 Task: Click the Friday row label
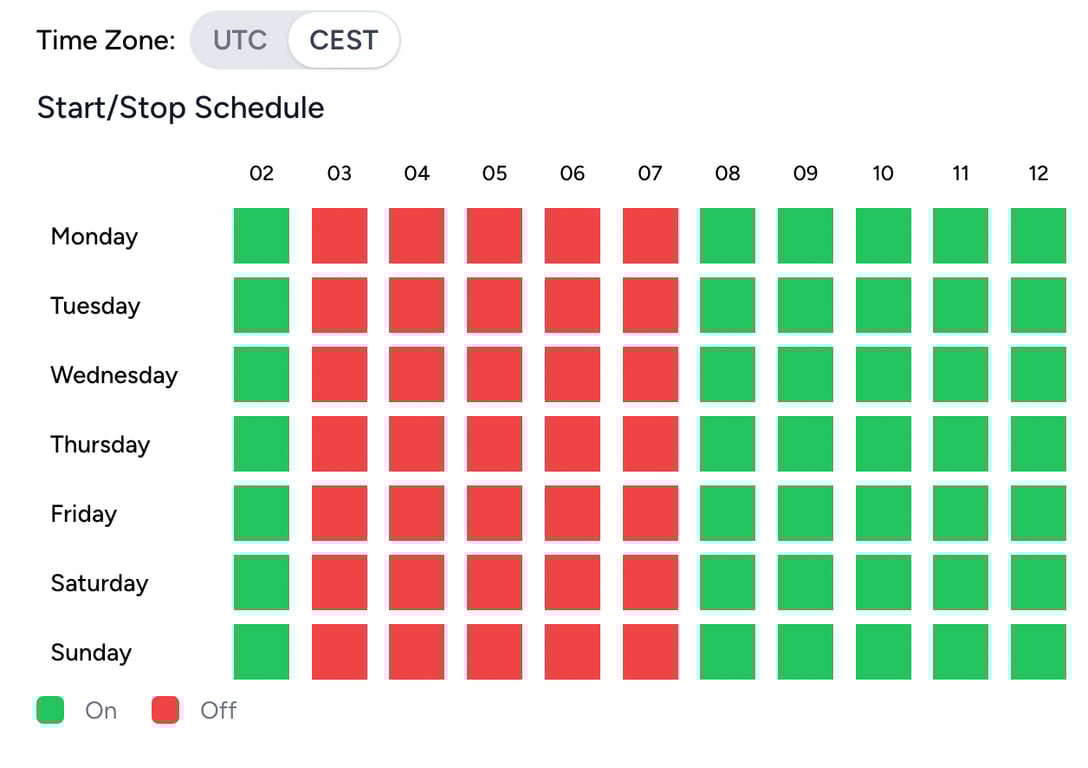pos(84,514)
